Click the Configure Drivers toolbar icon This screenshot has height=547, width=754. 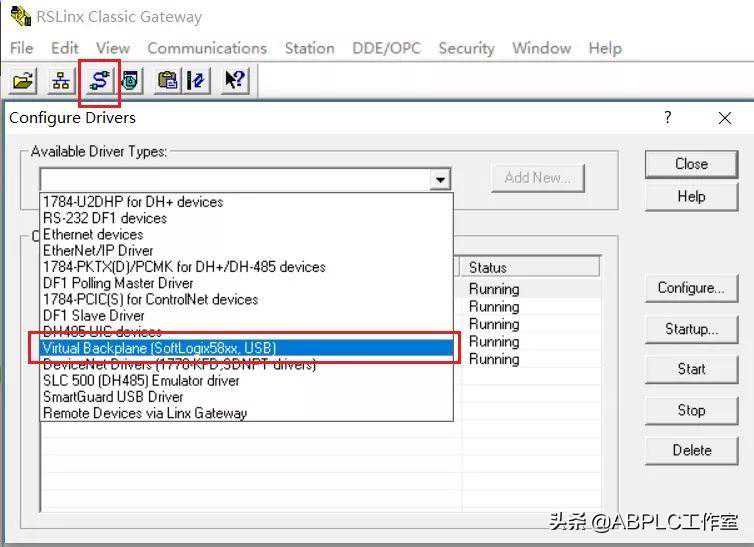(x=99, y=81)
